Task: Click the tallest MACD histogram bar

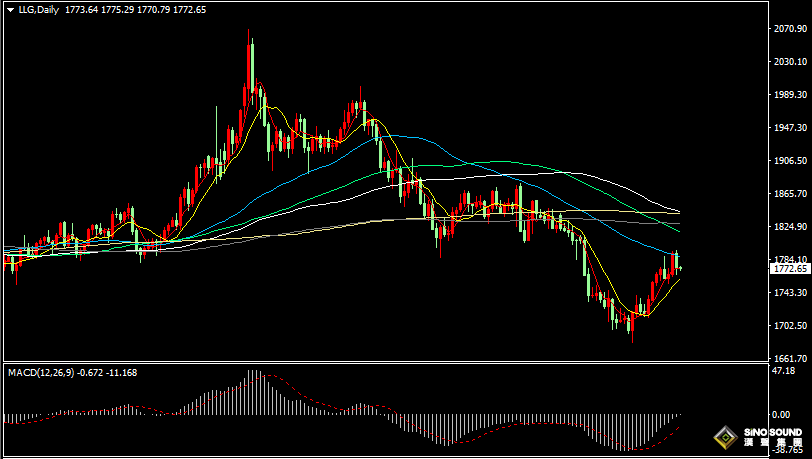Action: click(254, 392)
